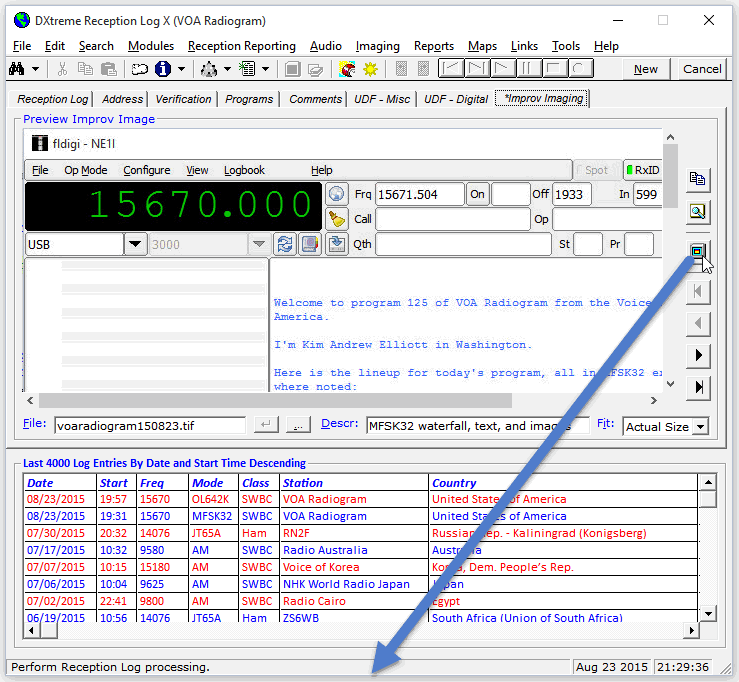Image resolution: width=739 pixels, height=682 pixels.
Task: Open the Maps menu
Action: 482,46
